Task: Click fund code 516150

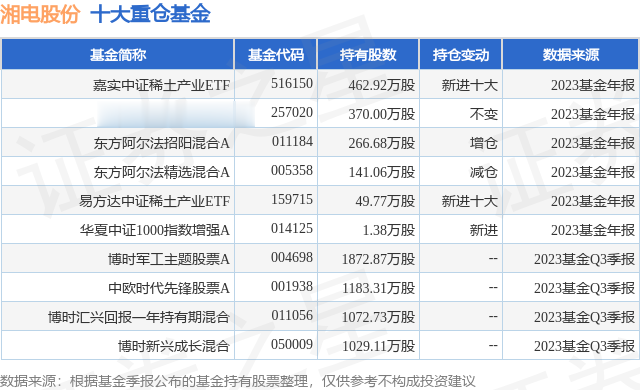Action: pos(292,83)
